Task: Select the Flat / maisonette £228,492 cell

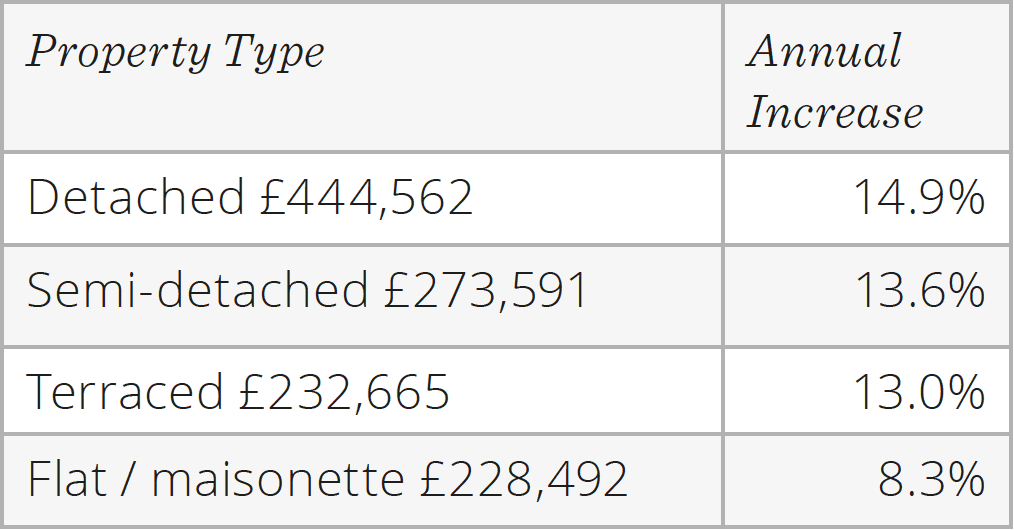Action: pos(363,480)
